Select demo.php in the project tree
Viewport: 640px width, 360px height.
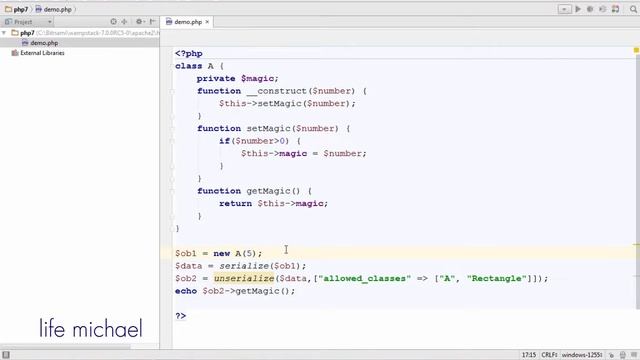pyautogui.click(x=40, y=43)
